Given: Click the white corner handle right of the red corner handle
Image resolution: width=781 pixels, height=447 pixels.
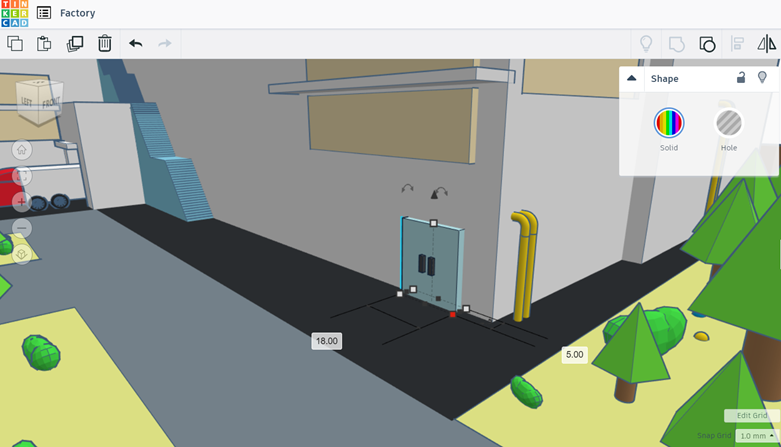Looking at the screenshot, I should tap(466, 309).
